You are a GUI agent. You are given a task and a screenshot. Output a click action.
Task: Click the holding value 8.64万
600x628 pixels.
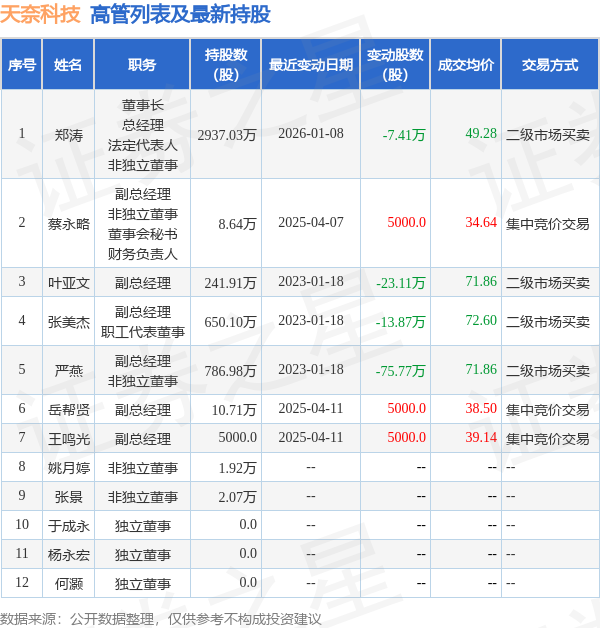[x=237, y=224]
